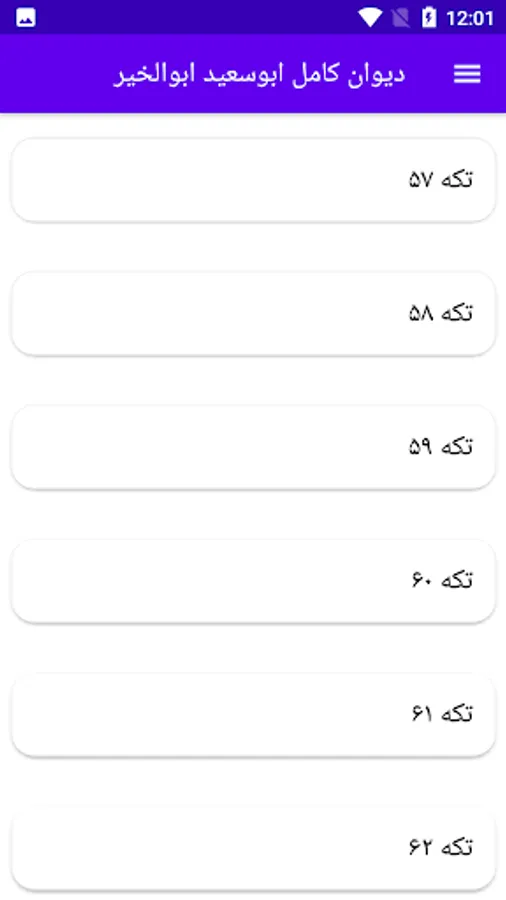Tap the Wi-Fi signal icon
Image resolution: width=506 pixels, height=900 pixels.
click(370, 18)
